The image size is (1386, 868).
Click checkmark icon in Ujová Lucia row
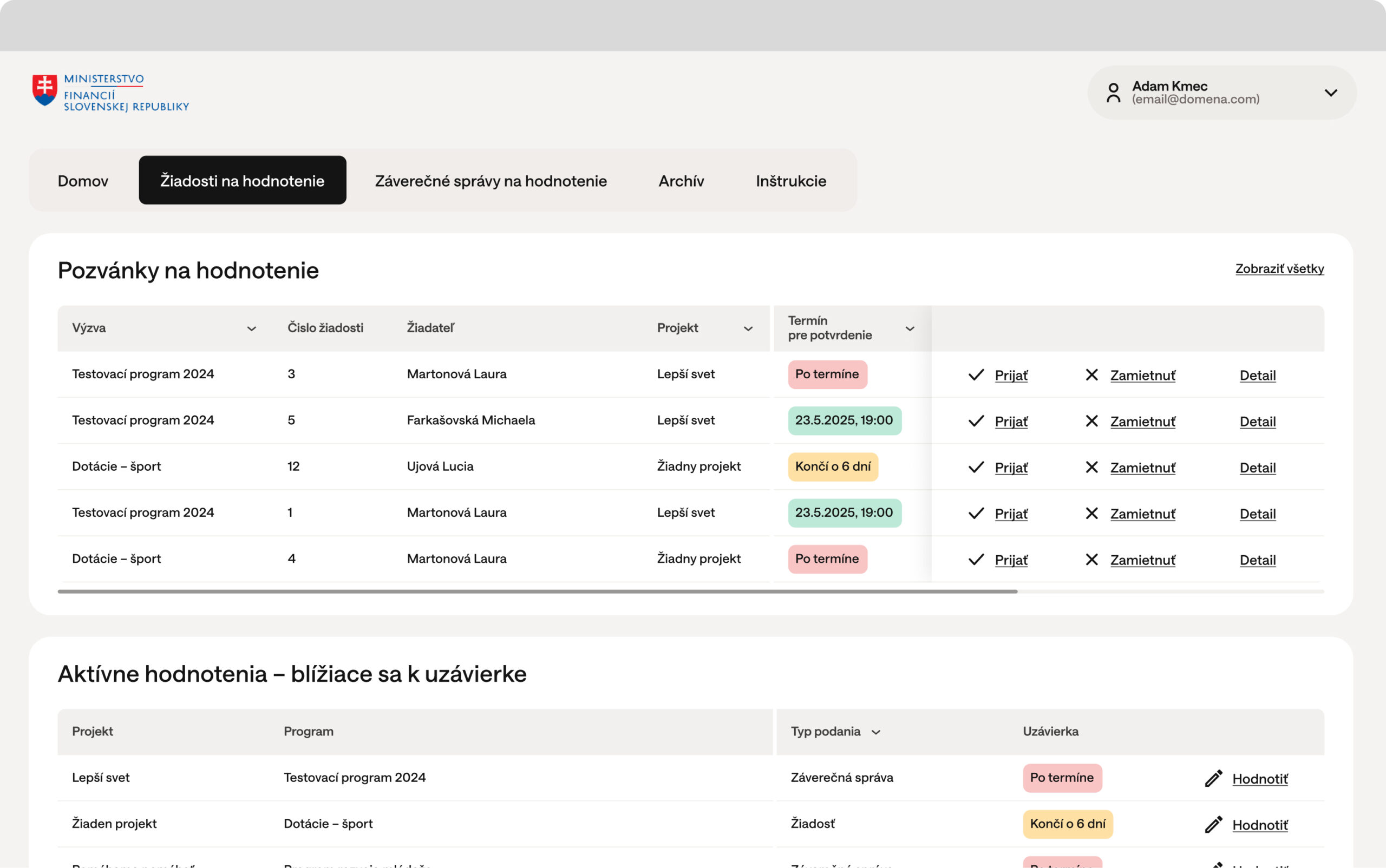(x=976, y=468)
